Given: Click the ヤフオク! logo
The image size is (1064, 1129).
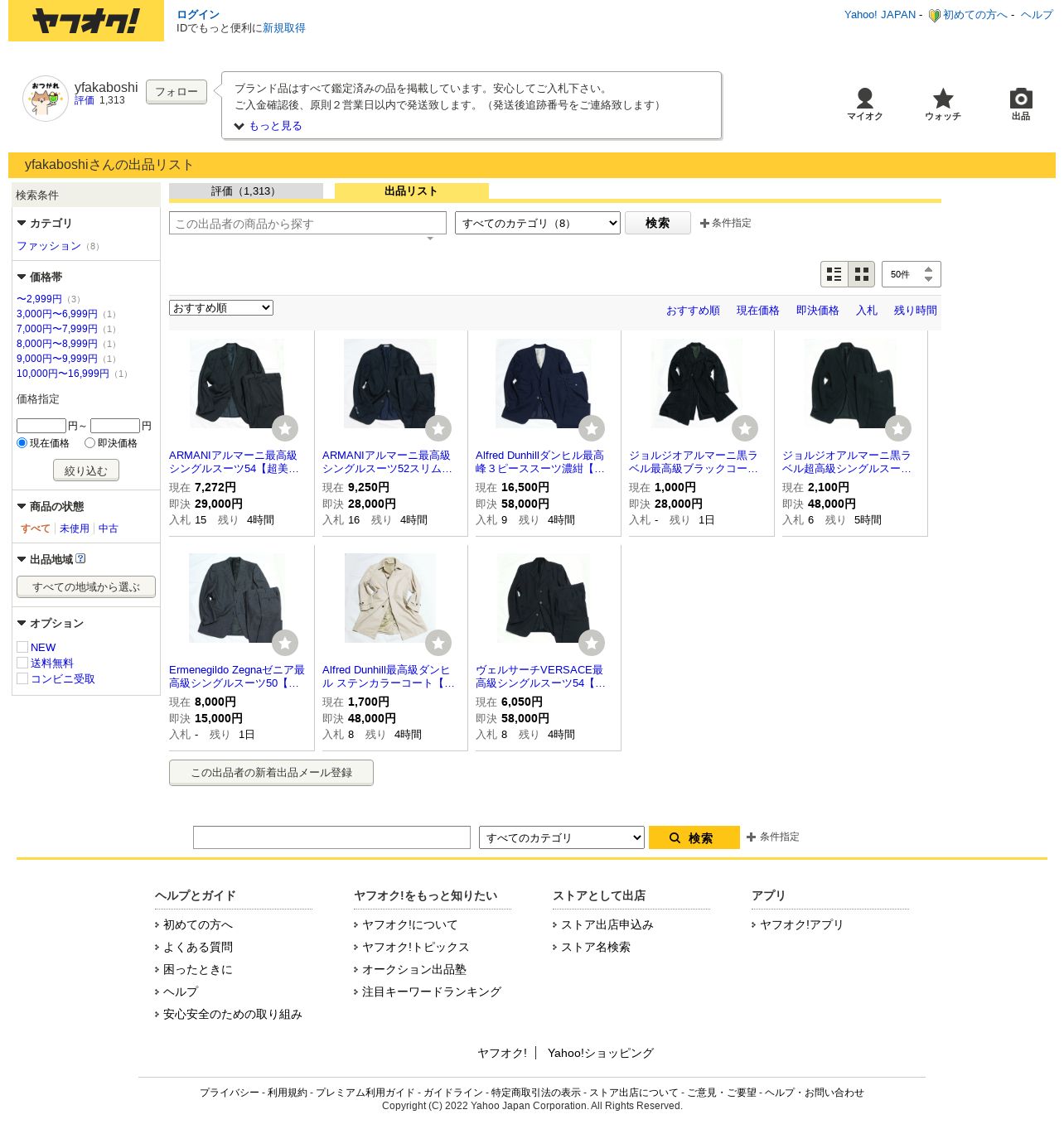Looking at the screenshot, I should (x=86, y=21).
